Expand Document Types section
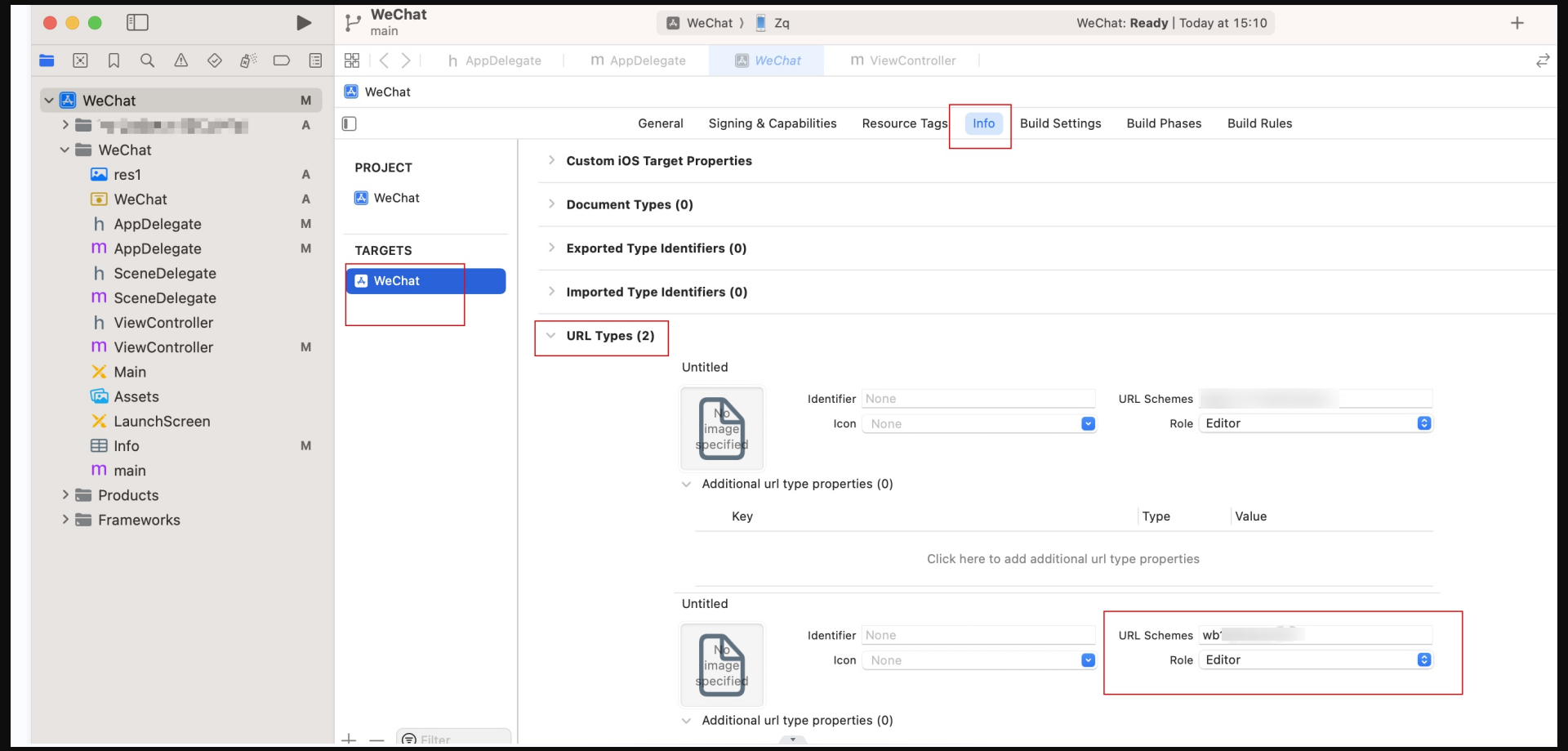1568x751 pixels. (x=551, y=204)
